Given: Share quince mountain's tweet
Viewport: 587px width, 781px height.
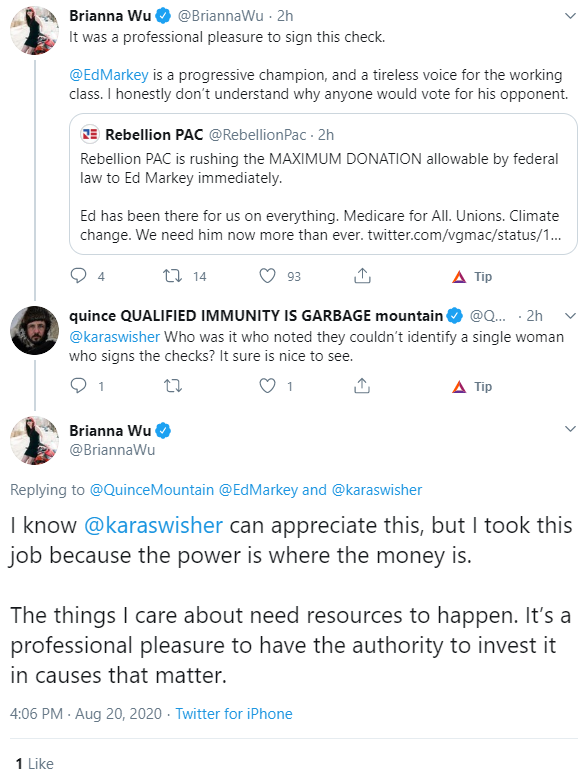Looking at the screenshot, I should click(362, 386).
